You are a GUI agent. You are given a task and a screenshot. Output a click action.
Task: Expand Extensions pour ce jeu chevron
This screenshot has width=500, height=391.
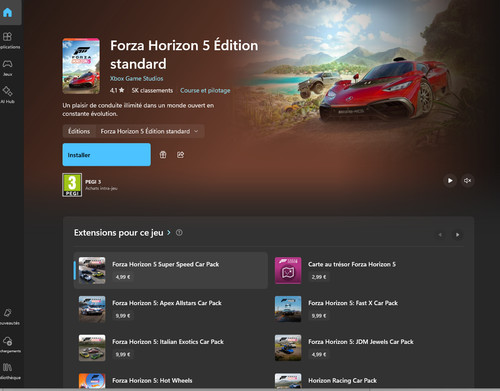169,233
